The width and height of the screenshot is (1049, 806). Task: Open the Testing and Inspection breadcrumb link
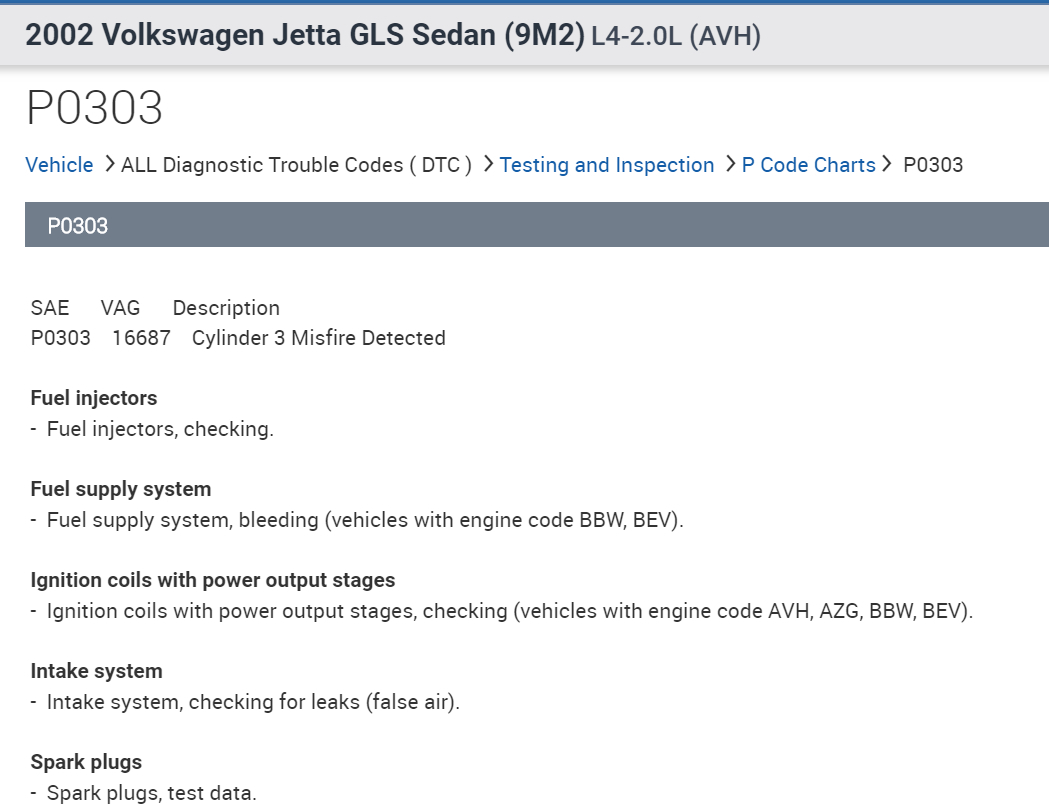coord(607,165)
